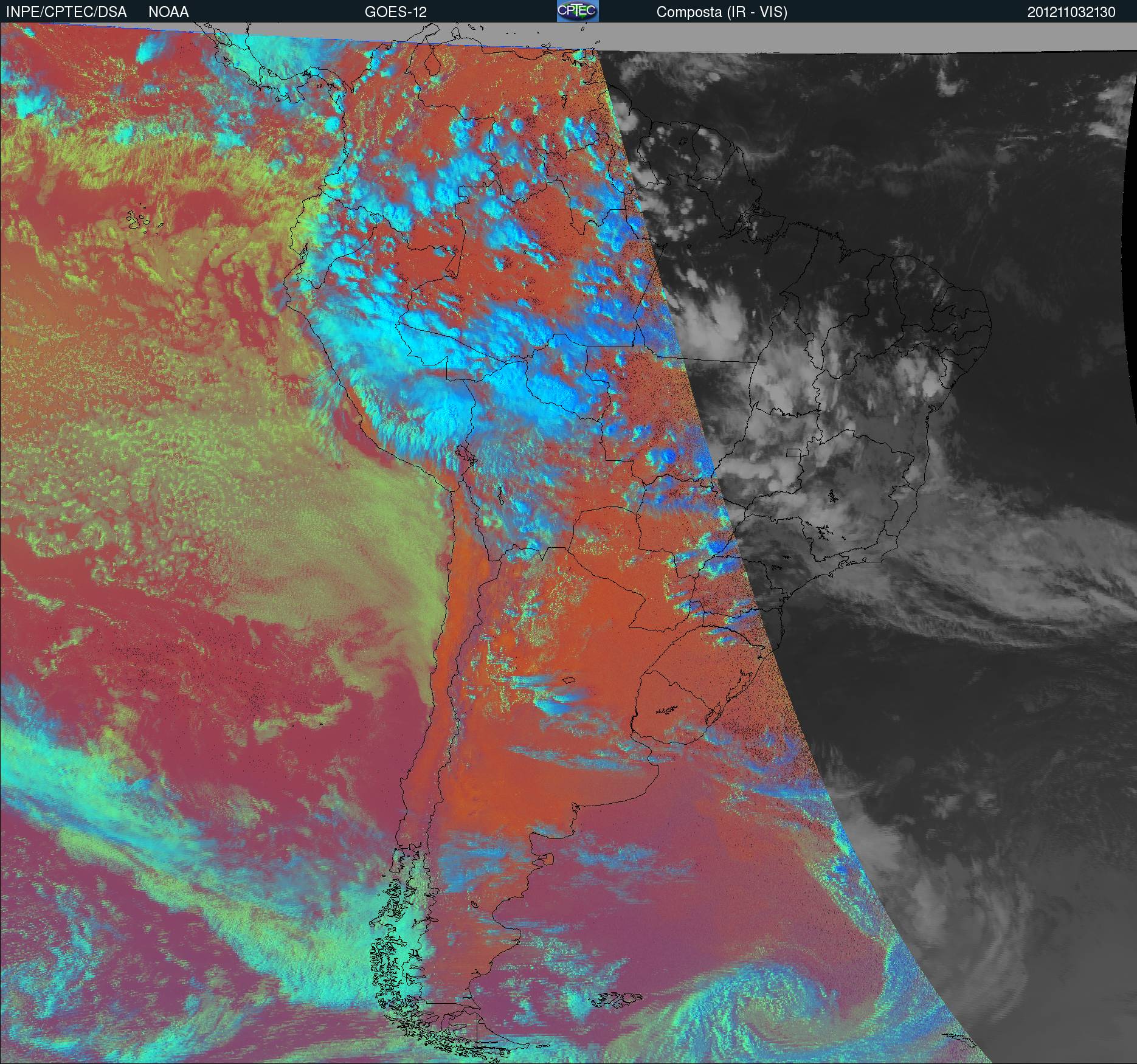
Task: Click the Composta (IR - VIS) title
Action: (x=722, y=13)
